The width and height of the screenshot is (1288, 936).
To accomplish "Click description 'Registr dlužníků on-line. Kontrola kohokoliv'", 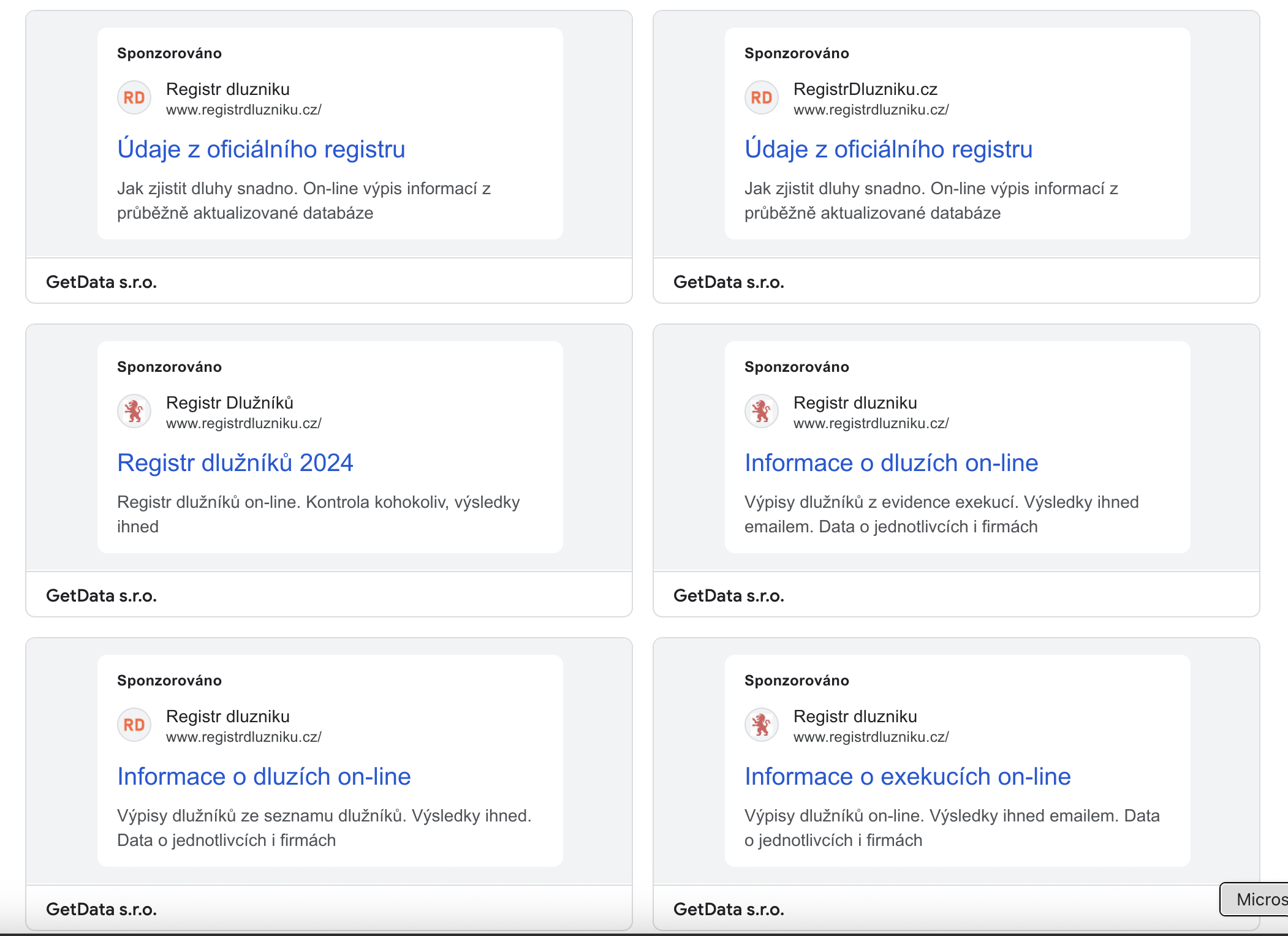I will 318,515.
